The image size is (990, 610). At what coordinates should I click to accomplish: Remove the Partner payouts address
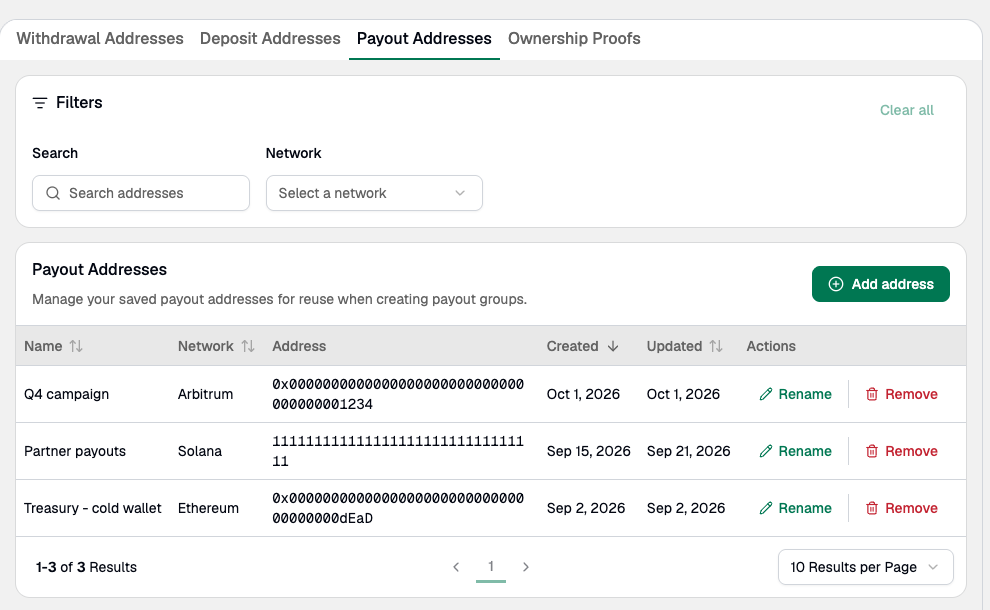[x=902, y=451]
